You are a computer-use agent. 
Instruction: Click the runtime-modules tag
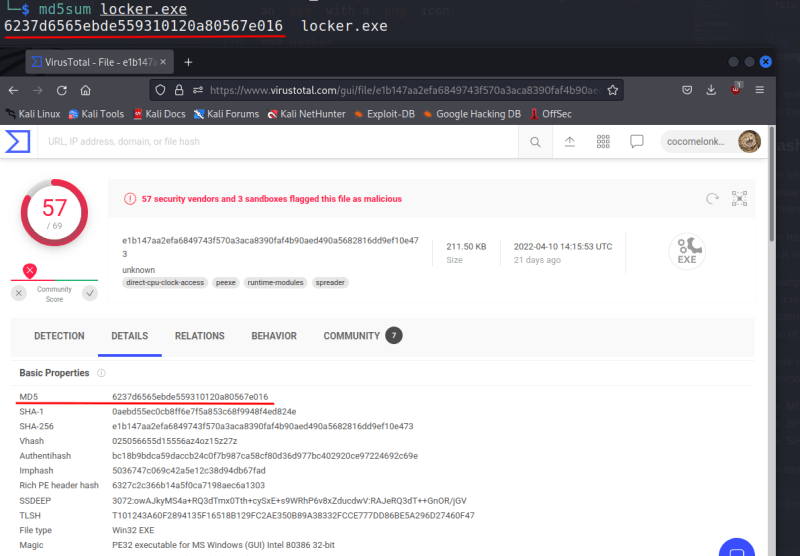click(x=276, y=283)
